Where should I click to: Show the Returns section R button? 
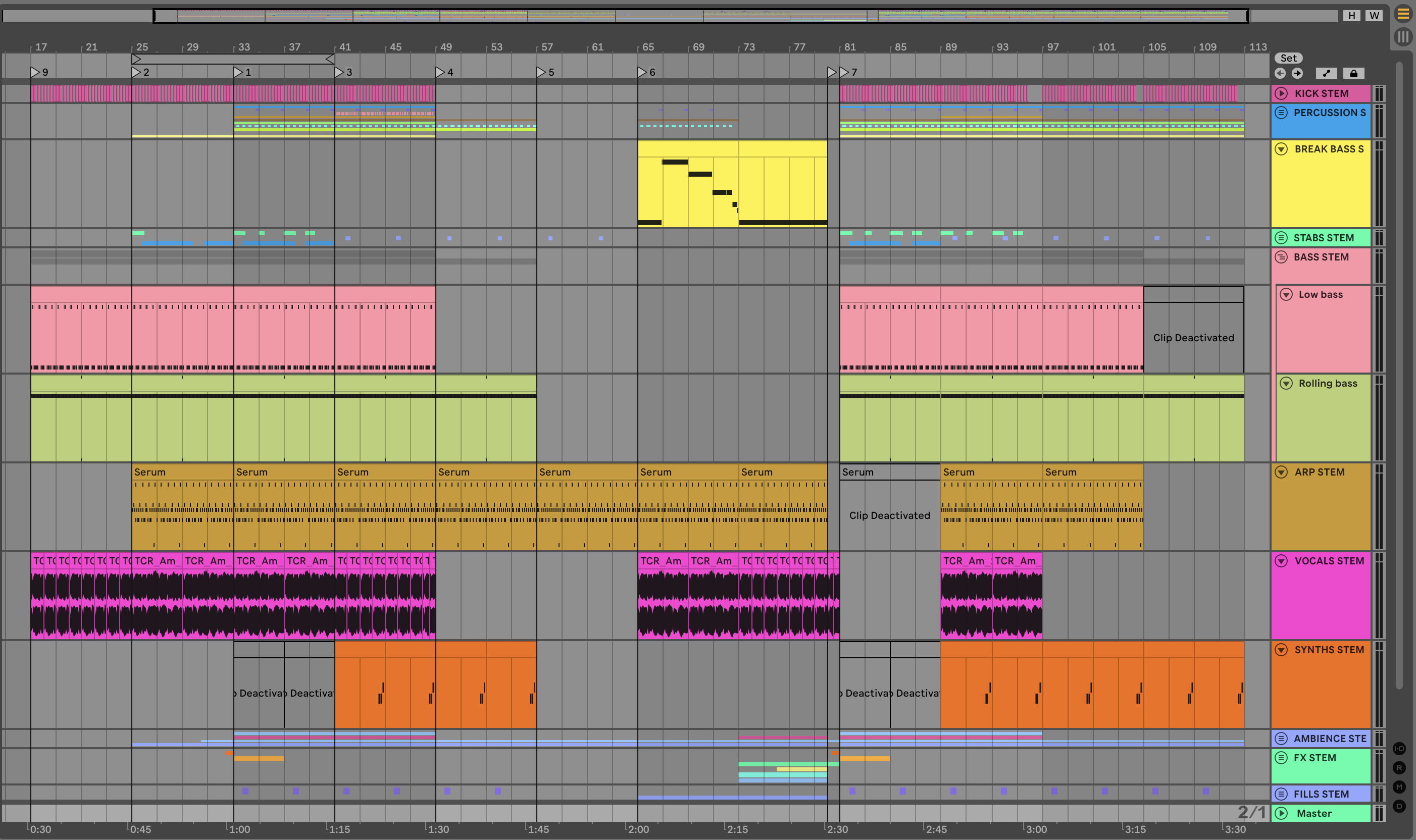1398,767
